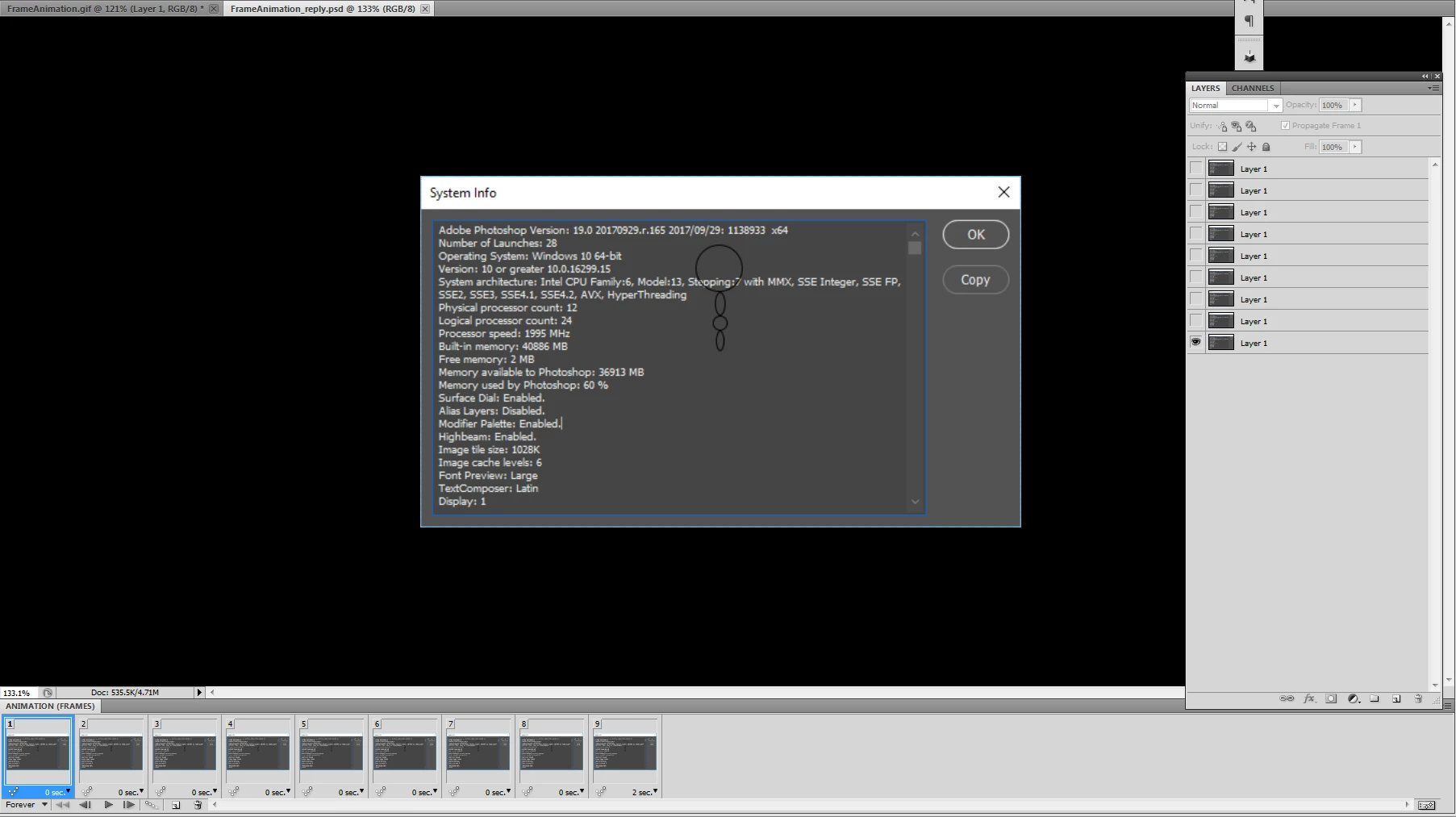Open frame 1 delay time dropdown

point(57,792)
